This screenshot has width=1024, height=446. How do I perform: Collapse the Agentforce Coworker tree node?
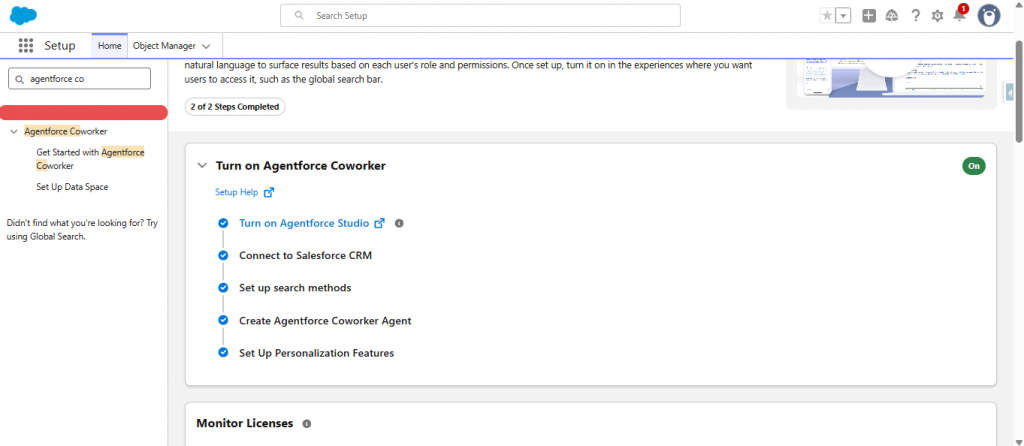point(14,132)
